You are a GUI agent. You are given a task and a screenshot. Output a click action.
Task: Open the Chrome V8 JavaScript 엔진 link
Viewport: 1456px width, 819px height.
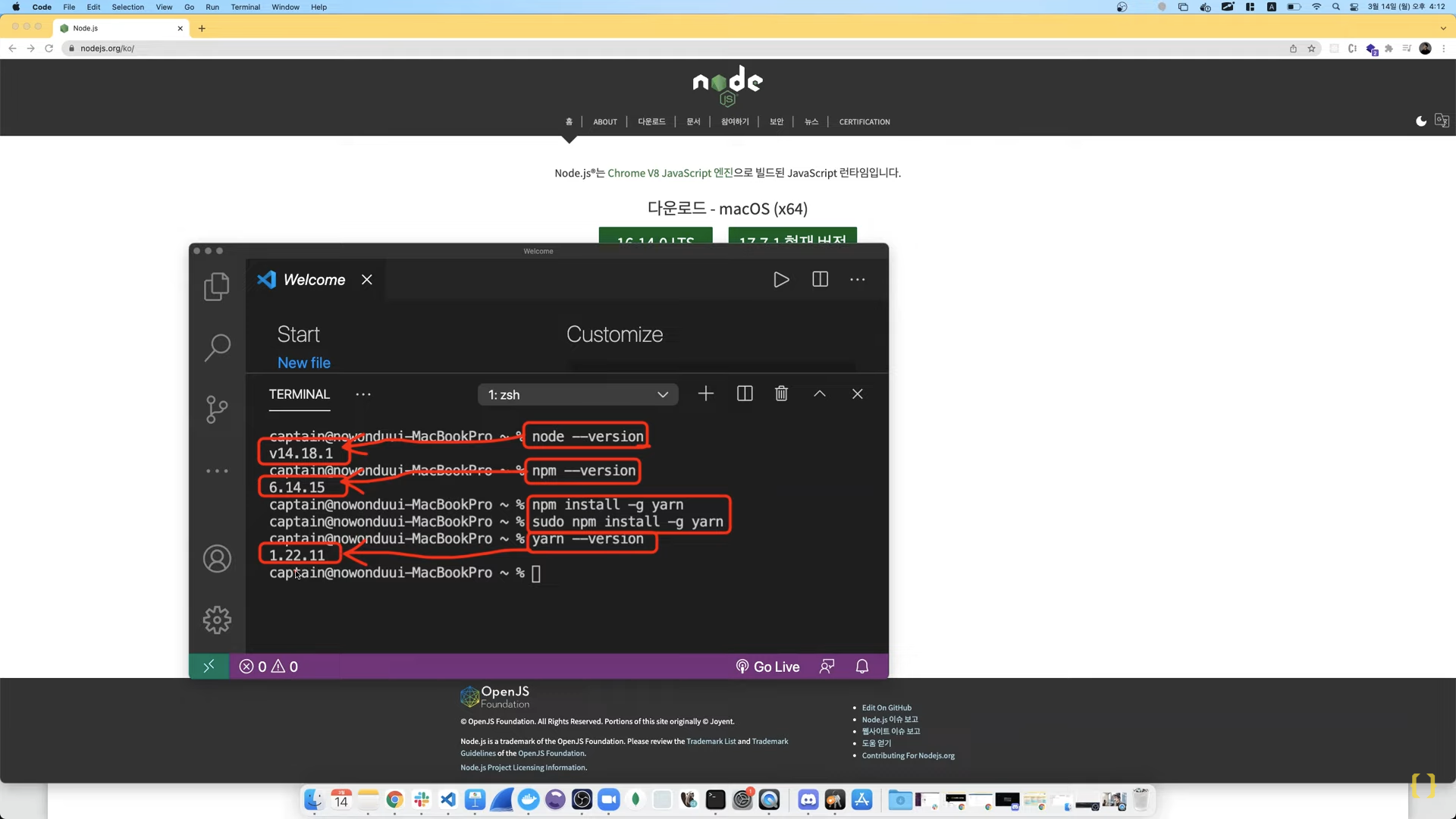(670, 173)
